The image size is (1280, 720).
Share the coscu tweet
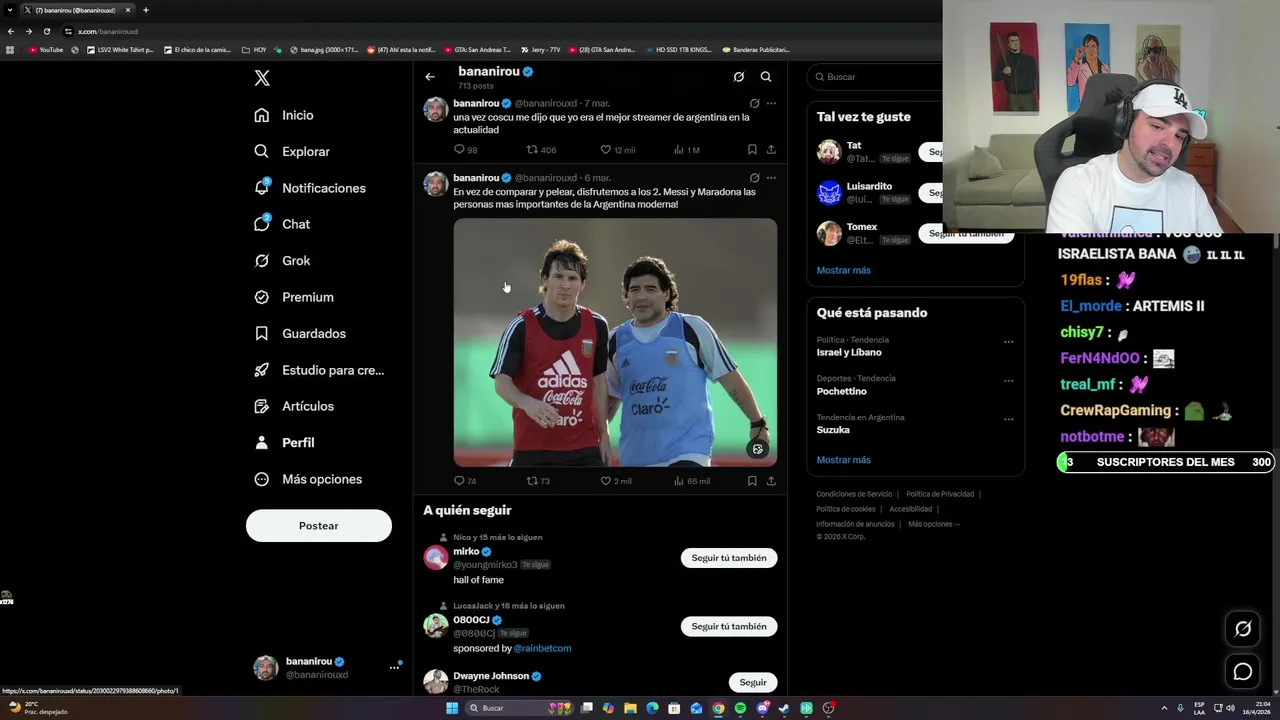[771, 150]
